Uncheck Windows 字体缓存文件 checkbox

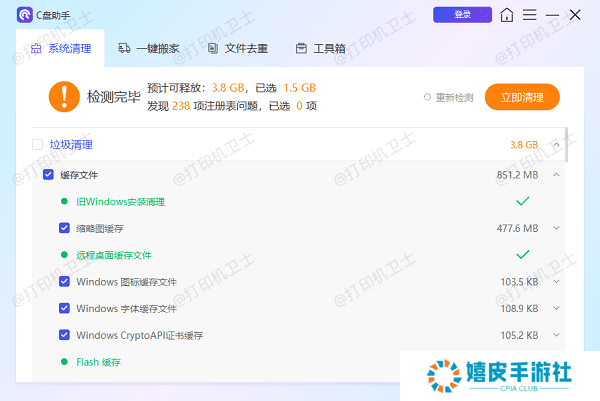[x=64, y=308]
